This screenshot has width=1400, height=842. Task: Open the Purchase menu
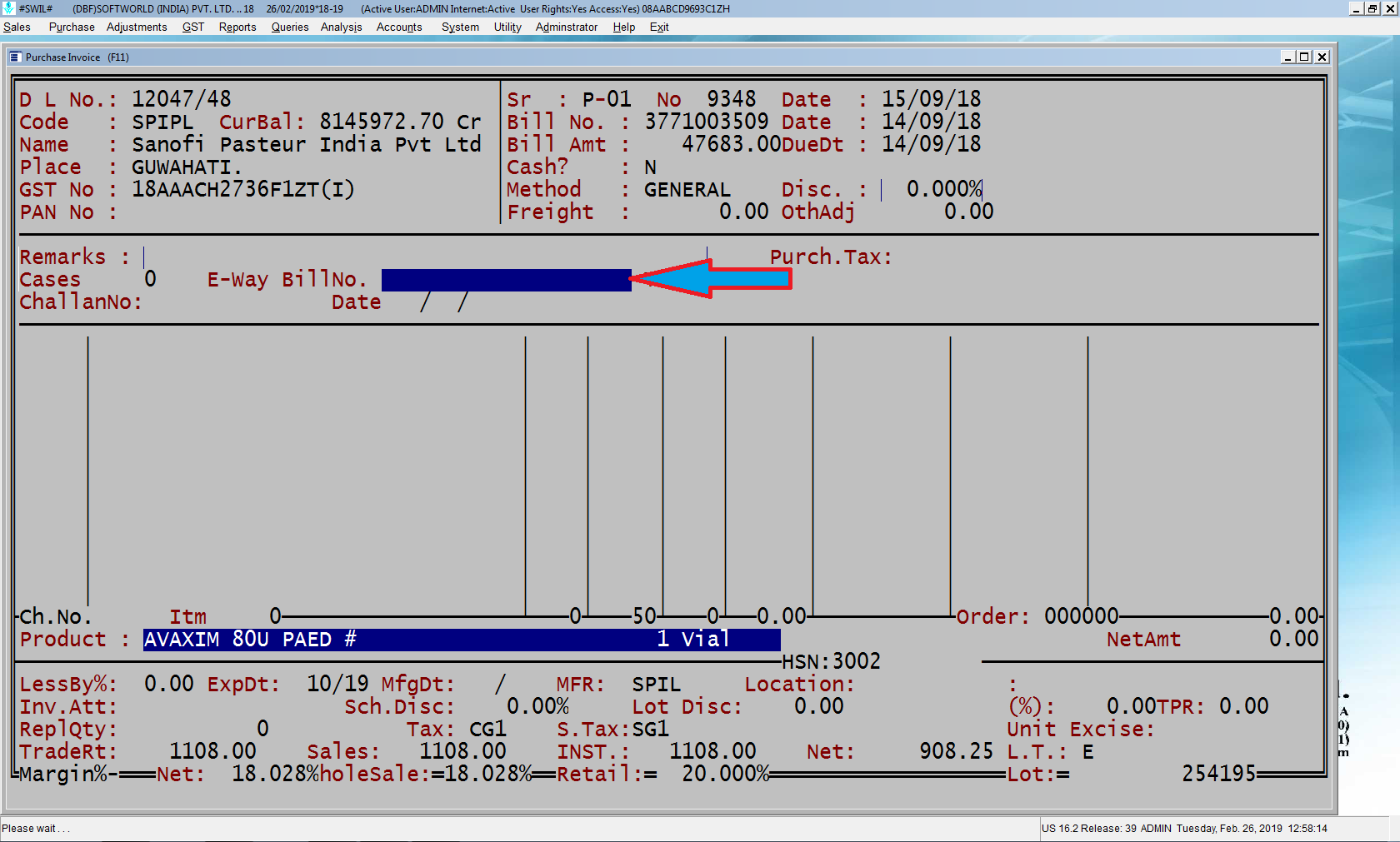tap(72, 27)
